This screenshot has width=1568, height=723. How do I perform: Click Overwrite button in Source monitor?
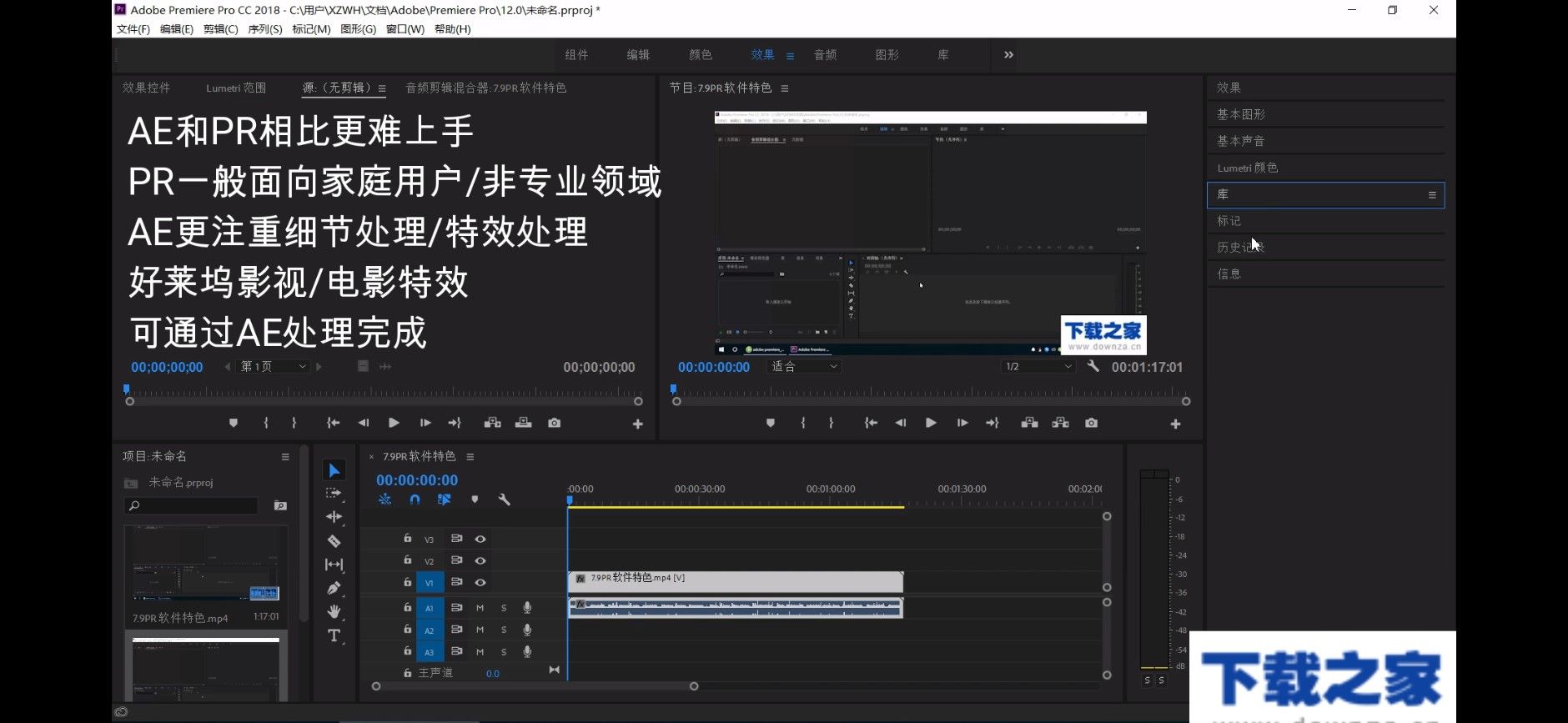(523, 423)
